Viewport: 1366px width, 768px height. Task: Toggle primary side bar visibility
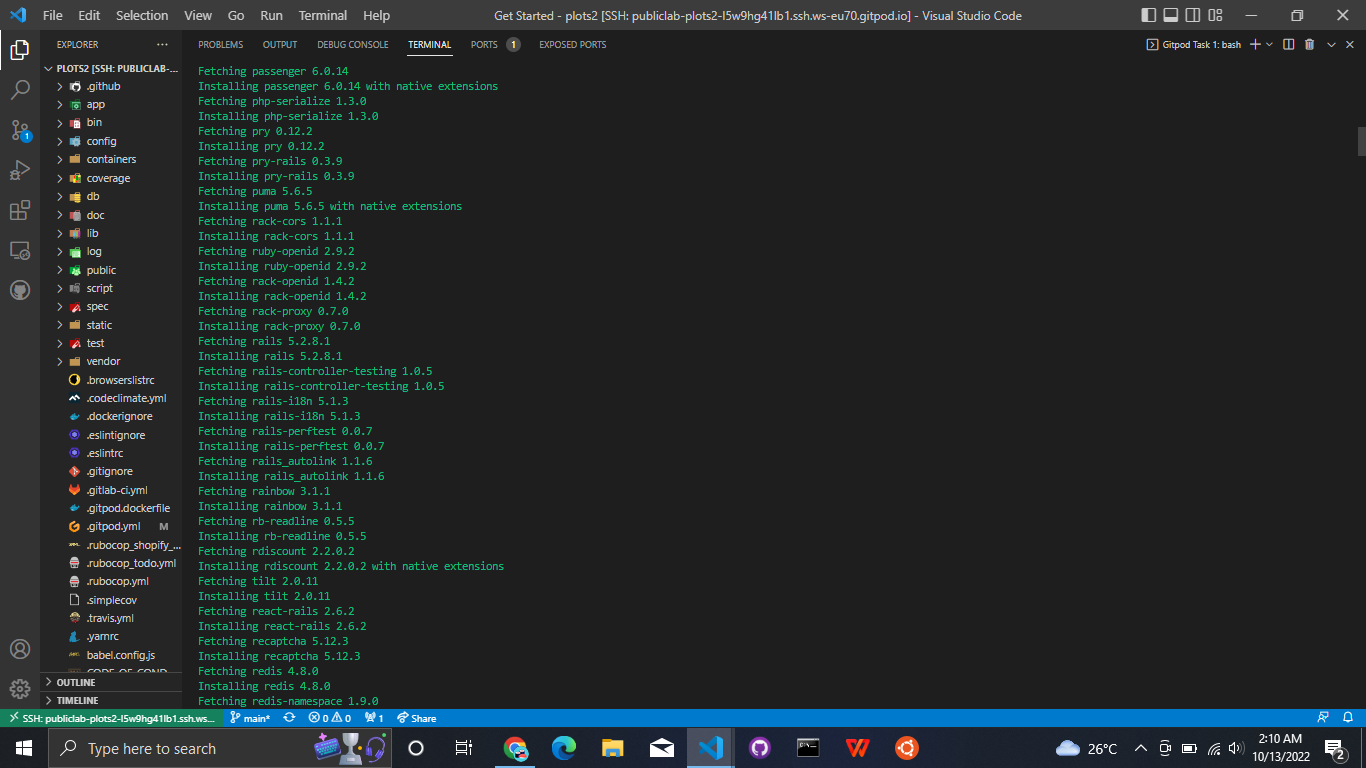point(1148,15)
